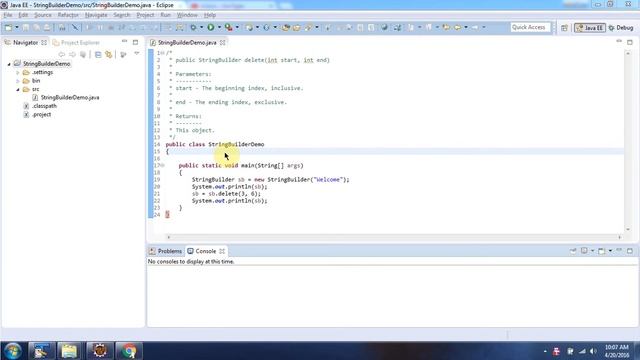Open the Navigate menu
Screen dimensions: 640x360
(x=96, y=15)
